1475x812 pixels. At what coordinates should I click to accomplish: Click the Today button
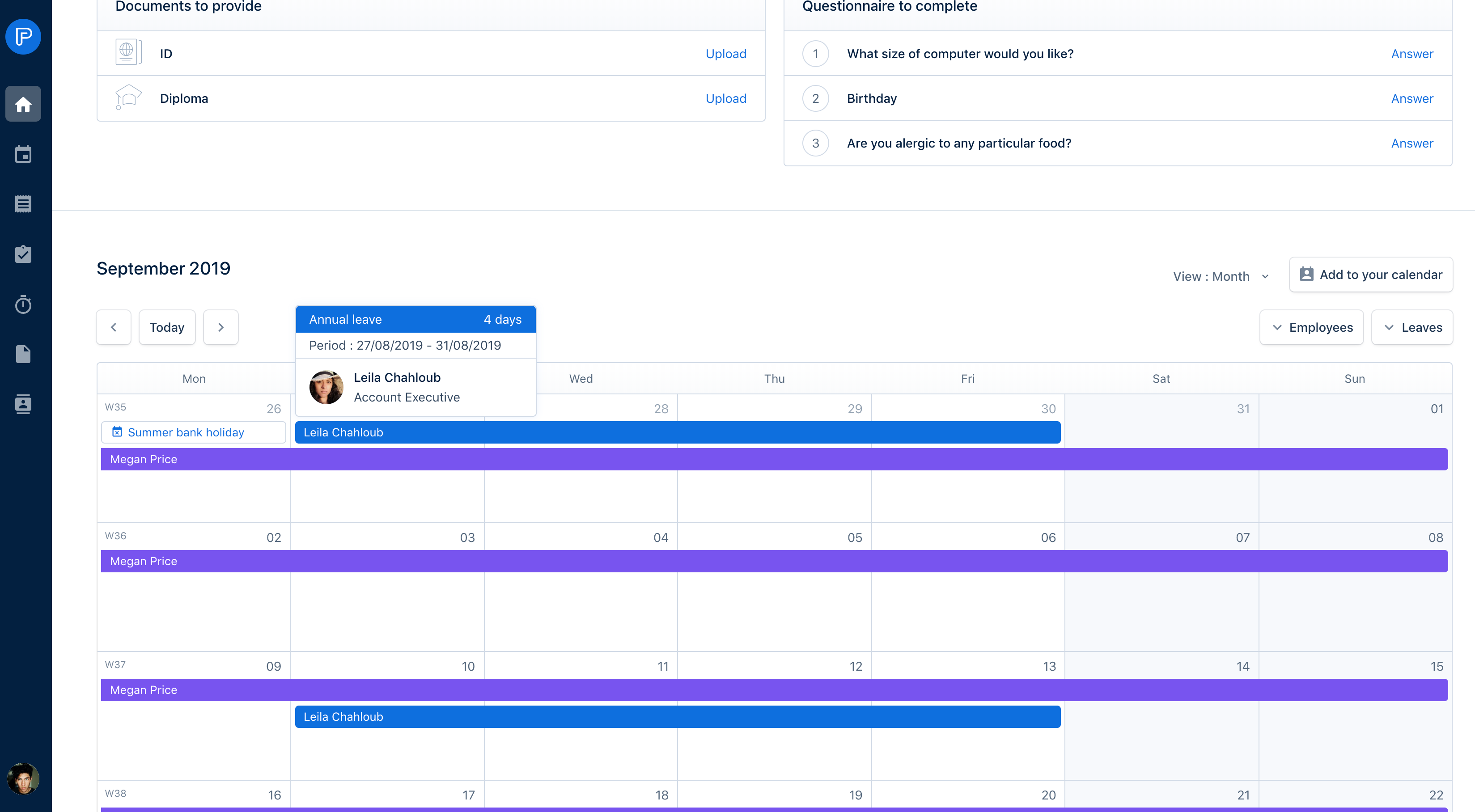tap(167, 328)
